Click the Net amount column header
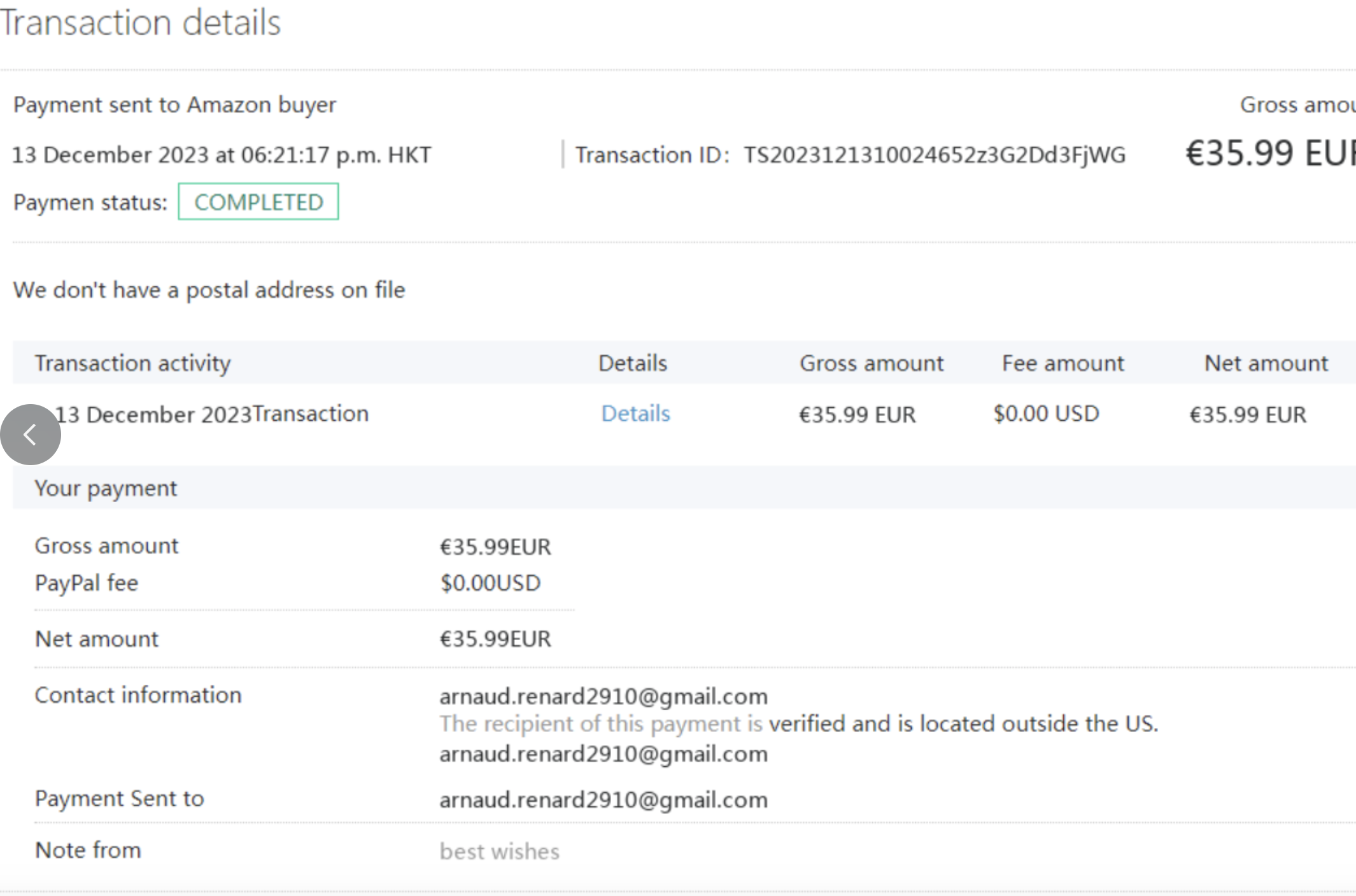The height and width of the screenshot is (896, 1356). [1266, 363]
